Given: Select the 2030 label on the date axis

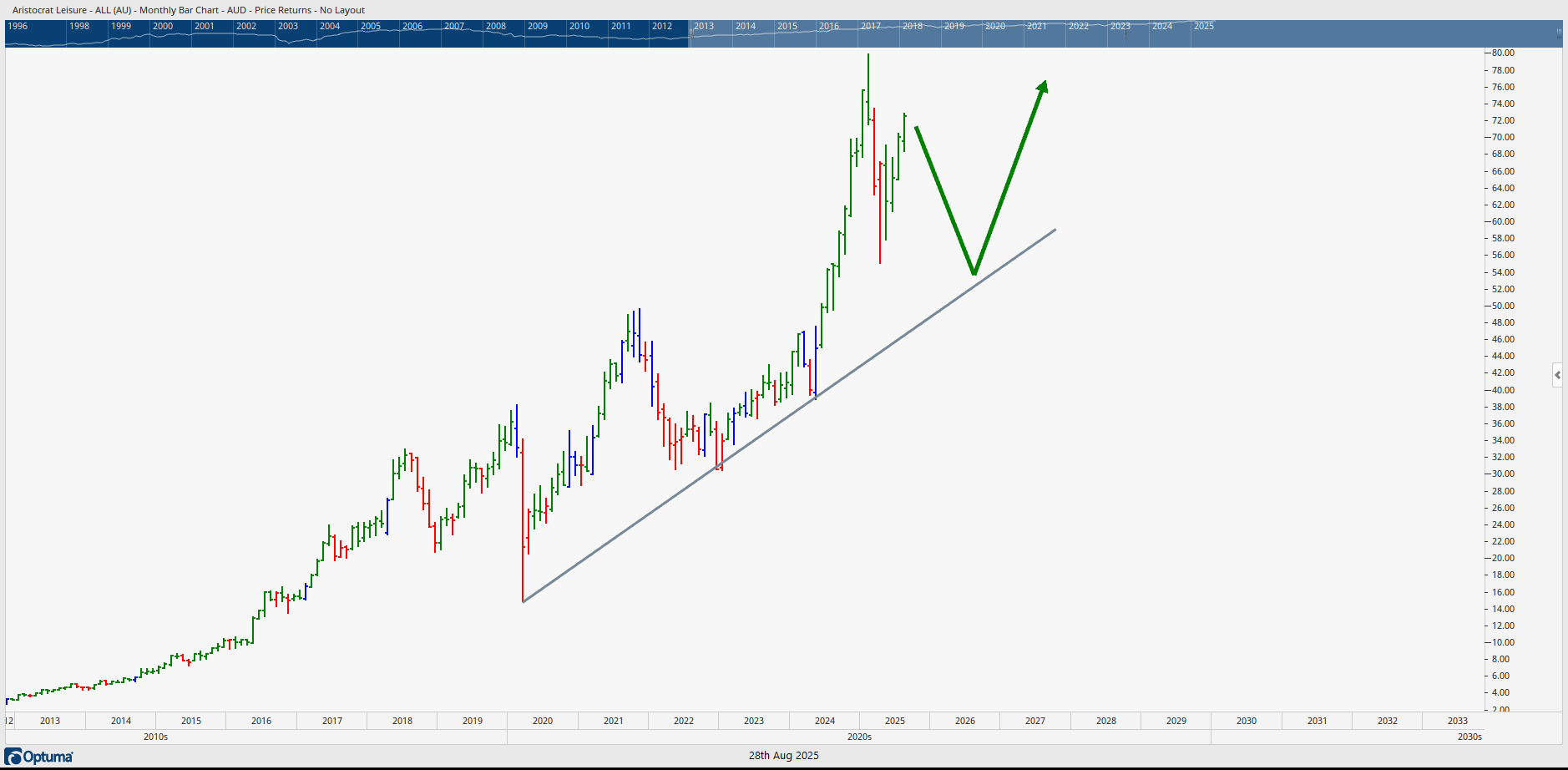Looking at the screenshot, I should click(x=1247, y=721).
